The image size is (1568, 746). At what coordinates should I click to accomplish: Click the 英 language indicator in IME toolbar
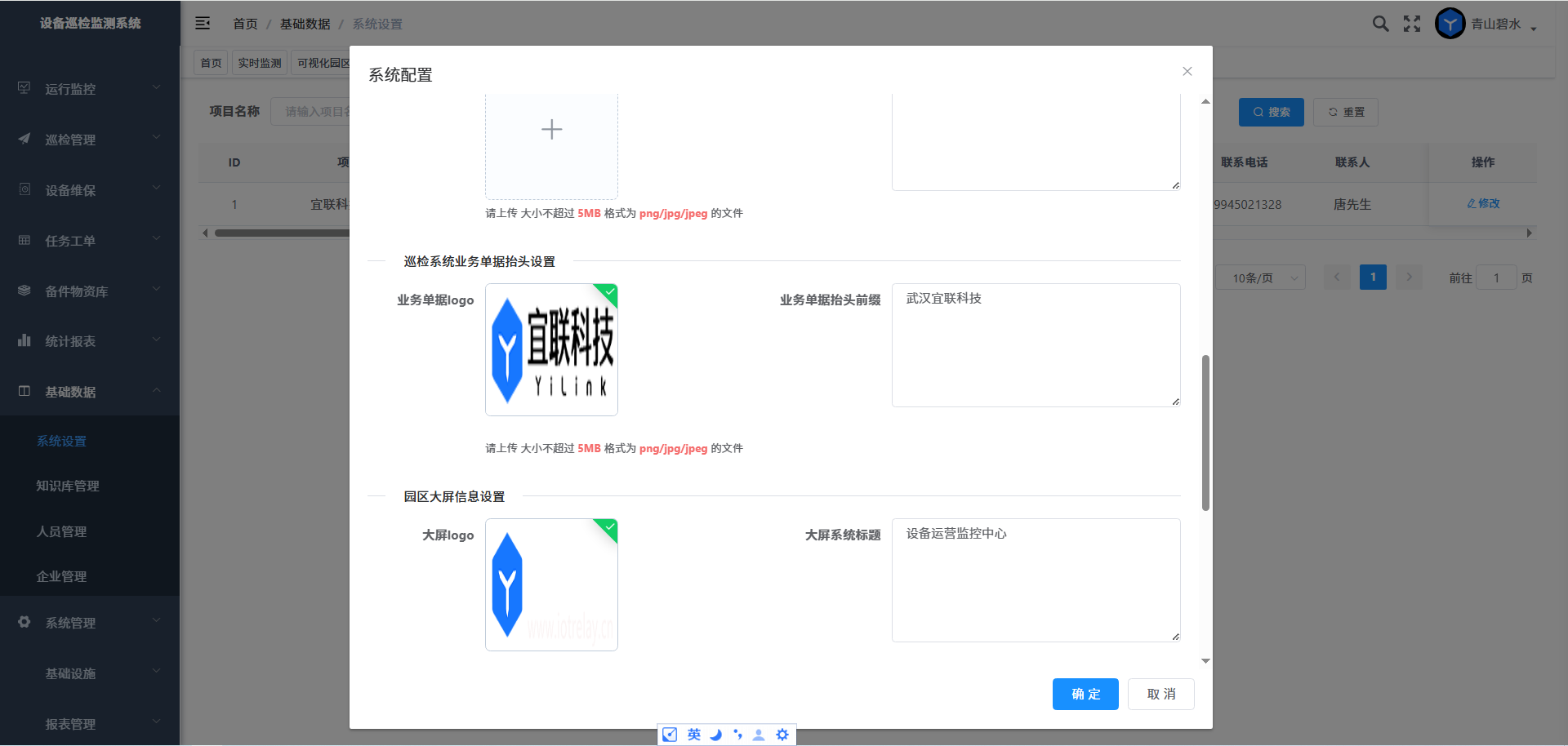[693, 735]
